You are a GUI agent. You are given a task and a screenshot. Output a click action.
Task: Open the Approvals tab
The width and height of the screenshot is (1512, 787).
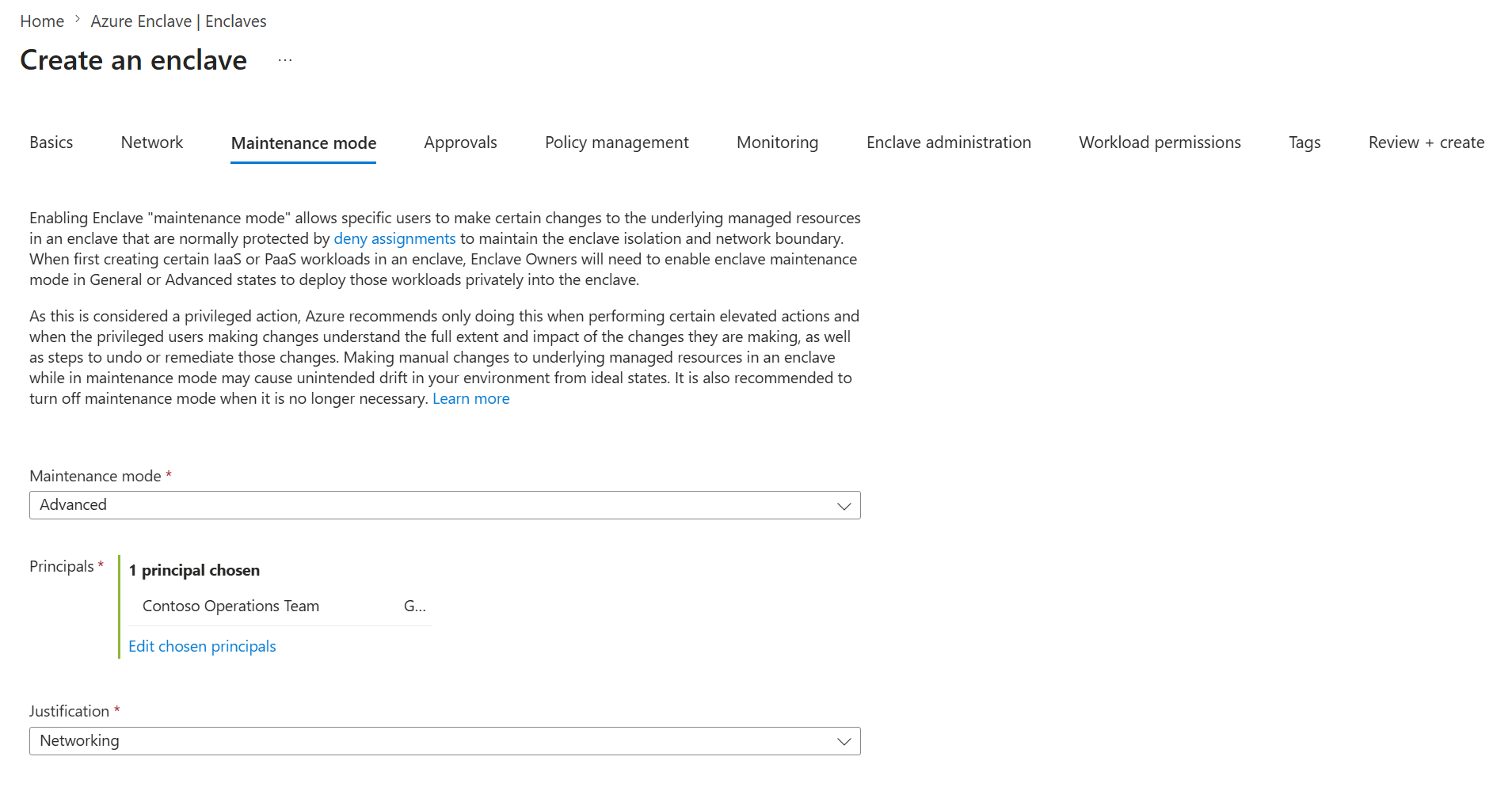[x=460, y=143]
